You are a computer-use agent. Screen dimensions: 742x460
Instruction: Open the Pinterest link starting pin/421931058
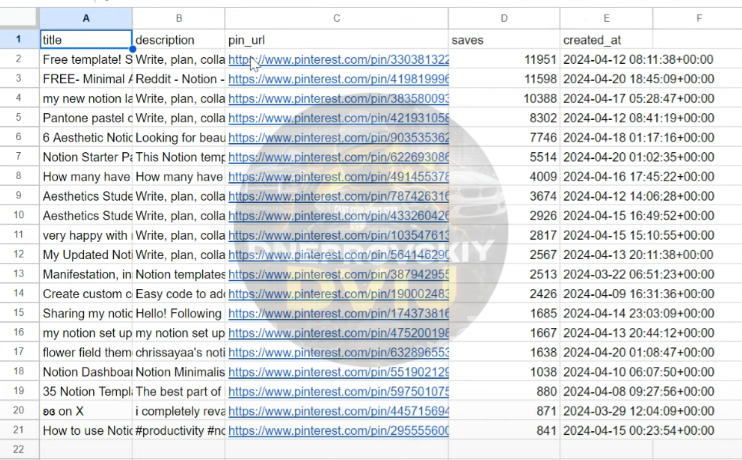[x=338, y=118]
